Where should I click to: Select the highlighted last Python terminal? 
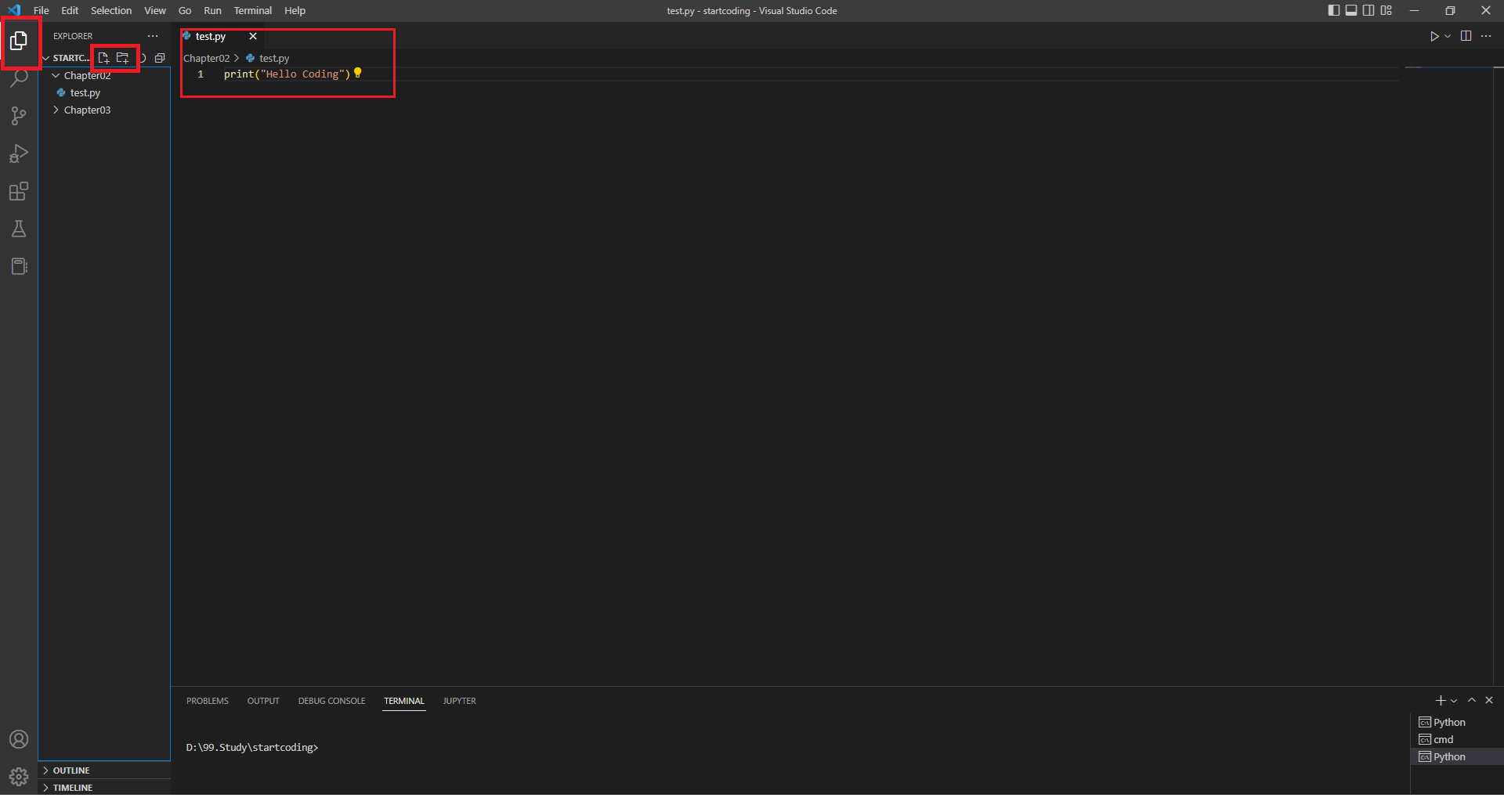[x=1457, y=756]
